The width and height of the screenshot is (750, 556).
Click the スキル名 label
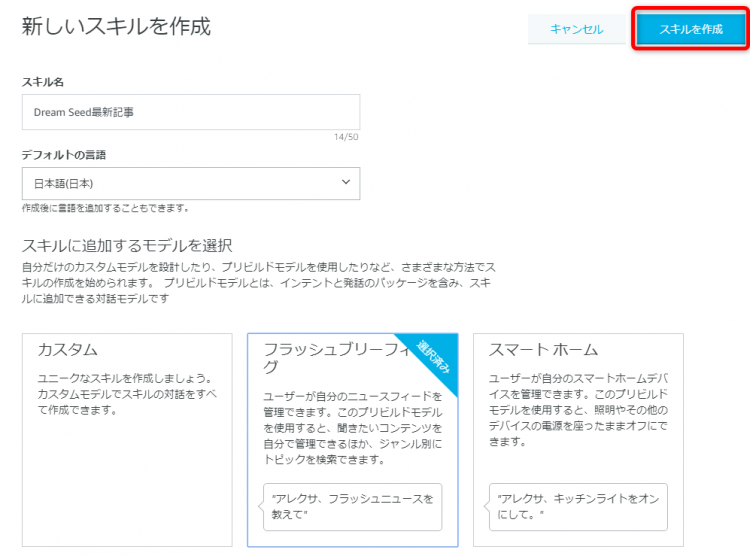pos(43,82)
